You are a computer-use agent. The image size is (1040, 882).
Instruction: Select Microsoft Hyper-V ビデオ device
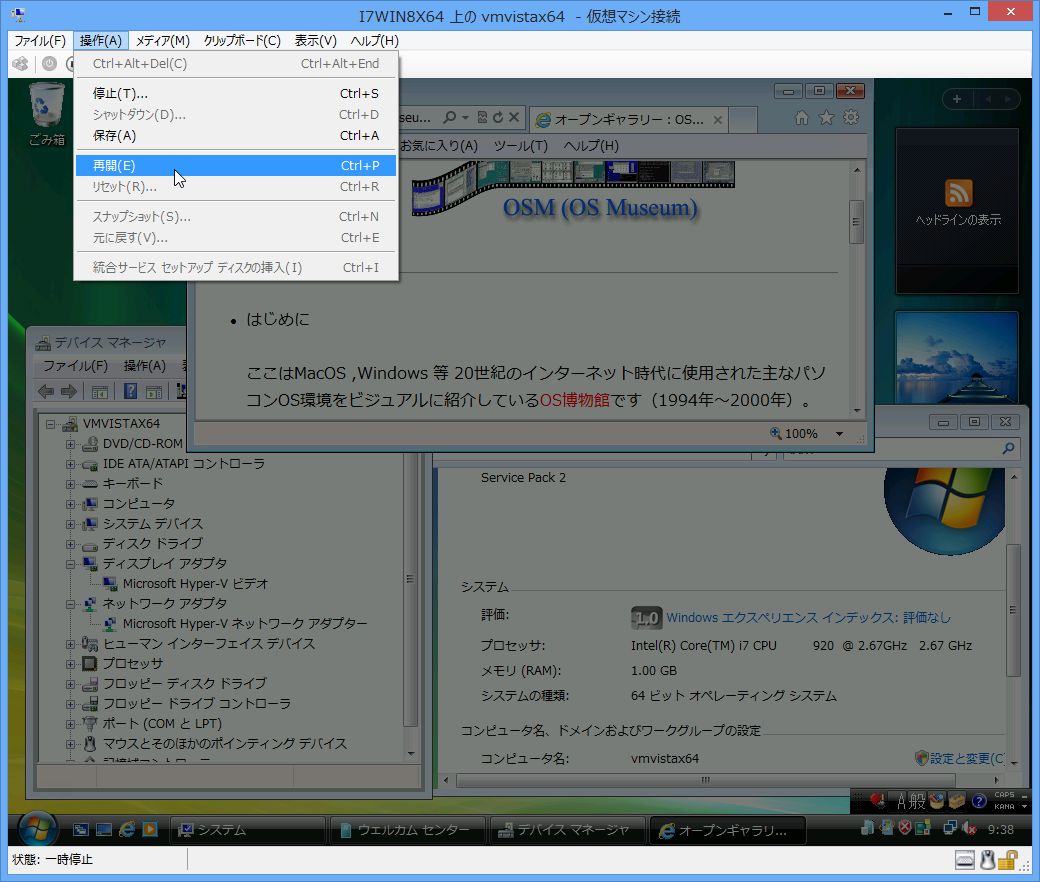tap(195, 584)
